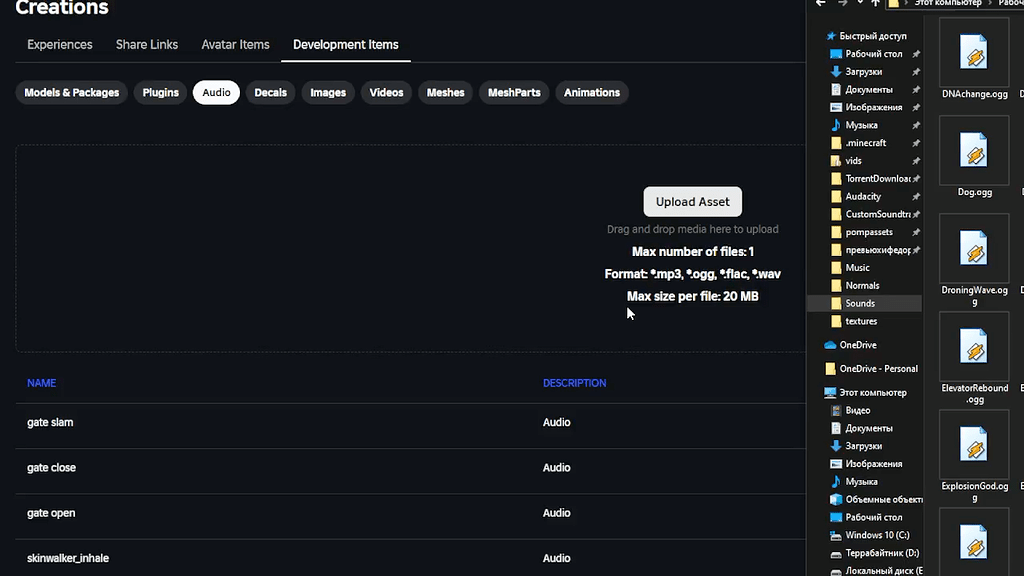Select the OneDrive cloud entry in the sidebar

point(860,344)
